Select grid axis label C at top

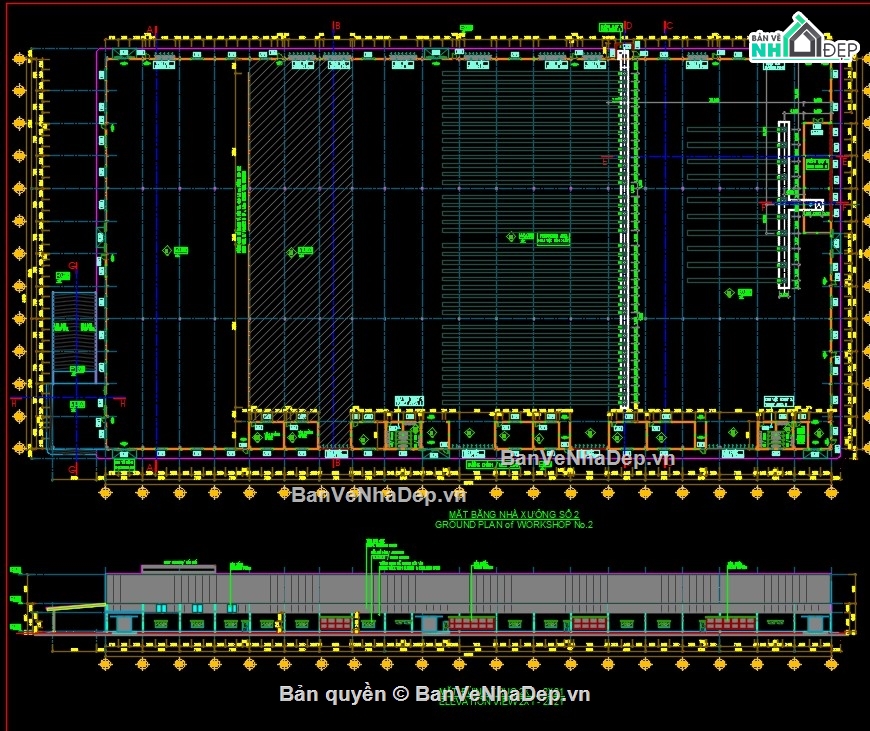pos(669,26)
